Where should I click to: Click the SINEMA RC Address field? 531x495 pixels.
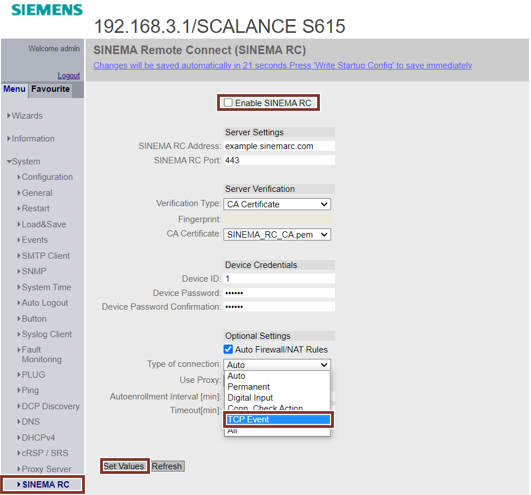[279, 146]
